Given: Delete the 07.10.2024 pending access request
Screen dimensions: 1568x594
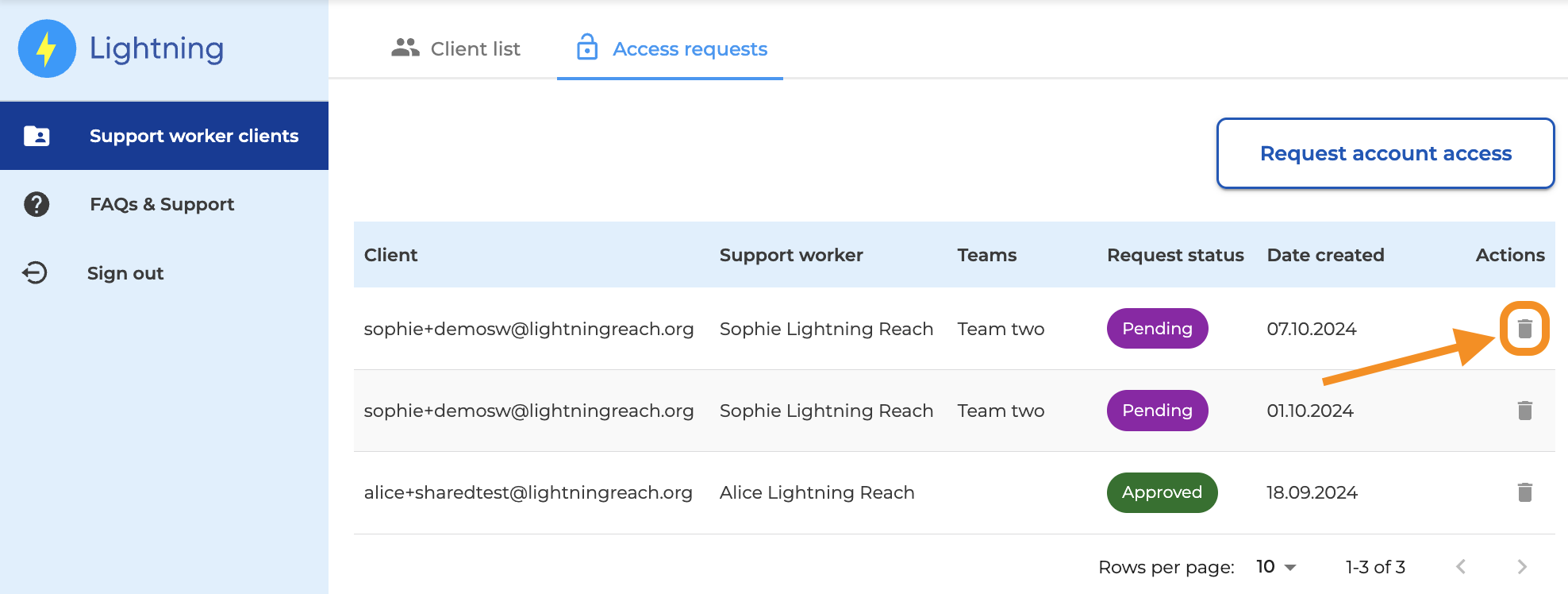Looking at the screenshot, I should click(1524, 329).
